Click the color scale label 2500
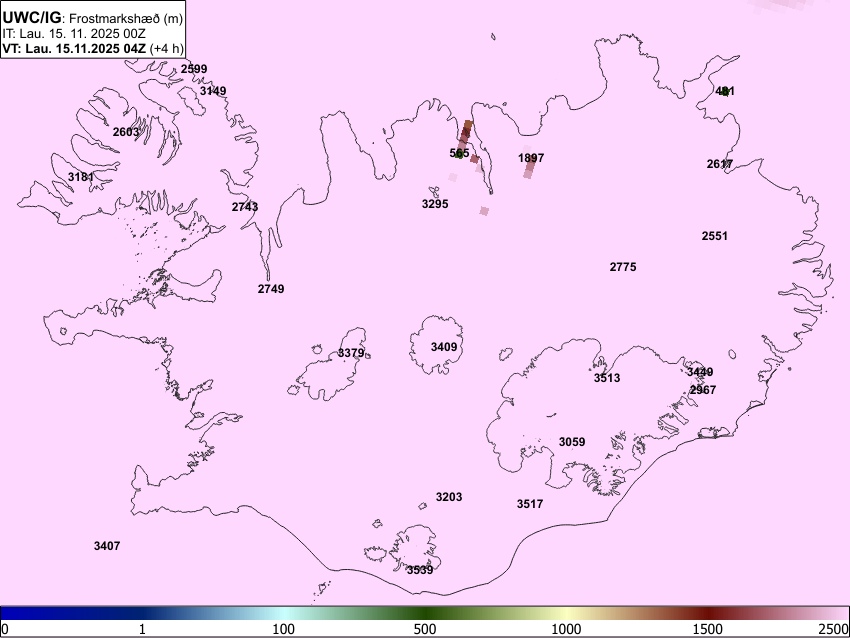The width and height of the screenshot is (850, 638). pos(834,629)
